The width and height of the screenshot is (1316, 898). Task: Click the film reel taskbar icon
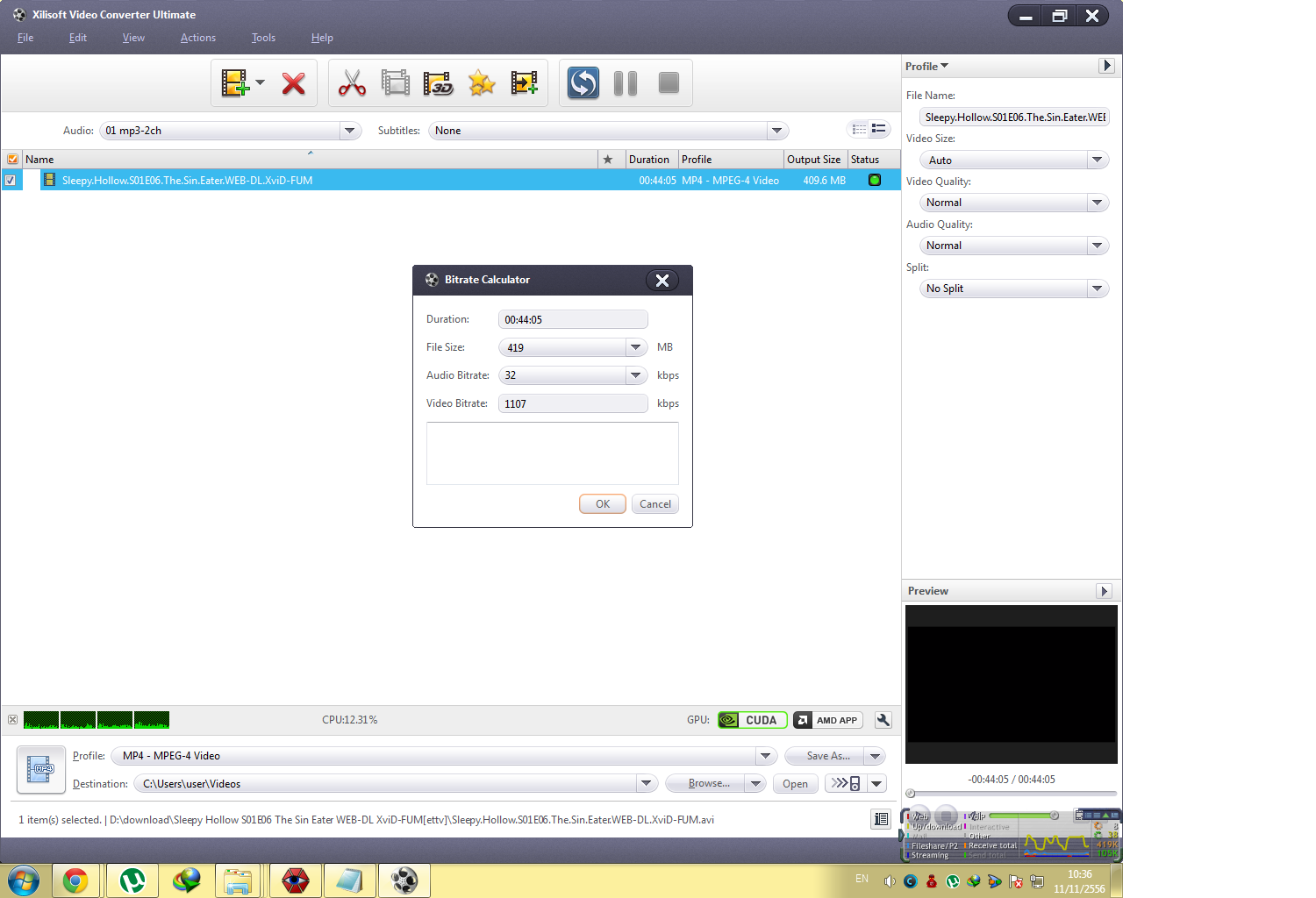click(404, 880)
